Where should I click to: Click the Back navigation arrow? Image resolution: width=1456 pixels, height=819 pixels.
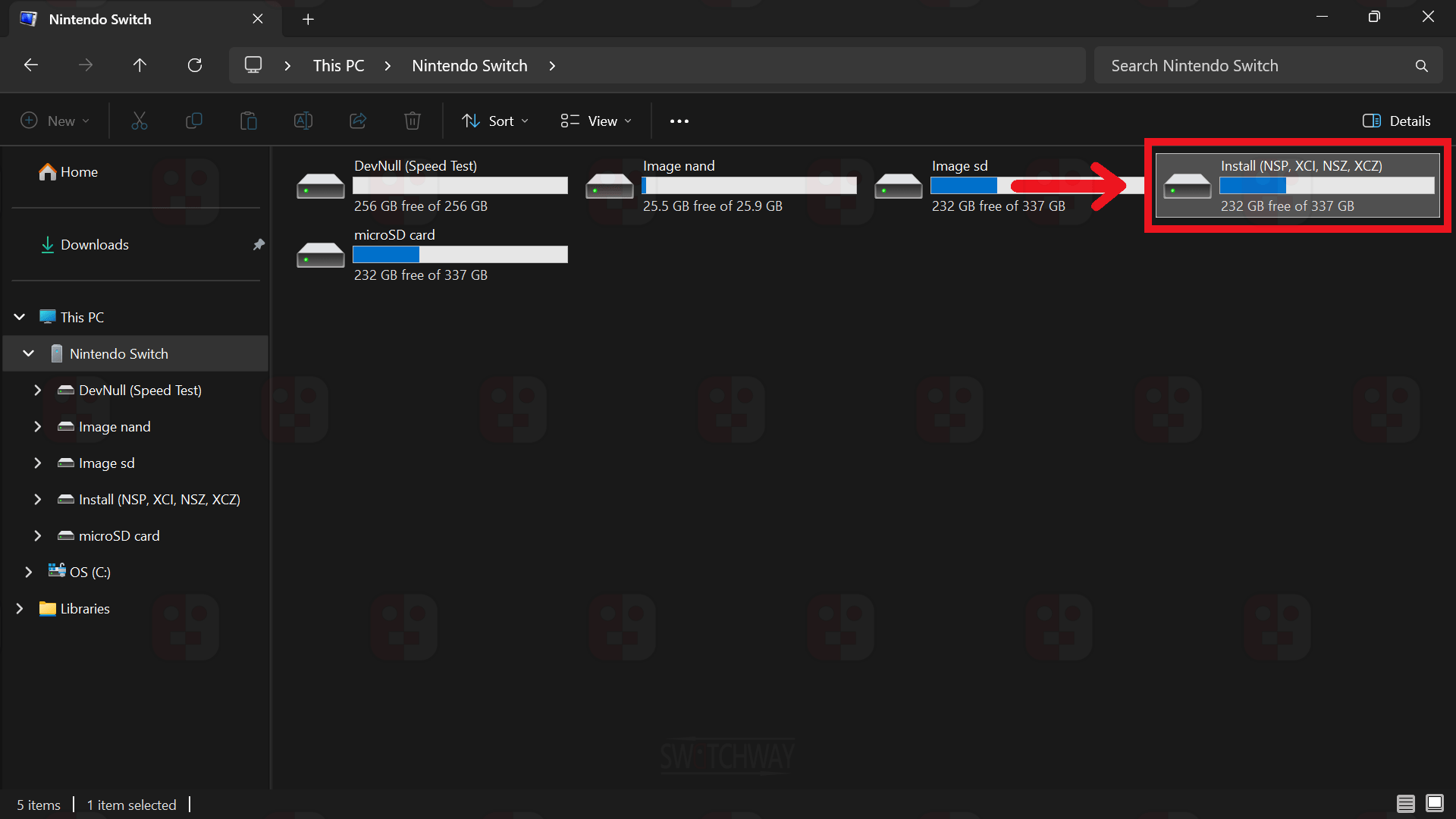[31, 65]
